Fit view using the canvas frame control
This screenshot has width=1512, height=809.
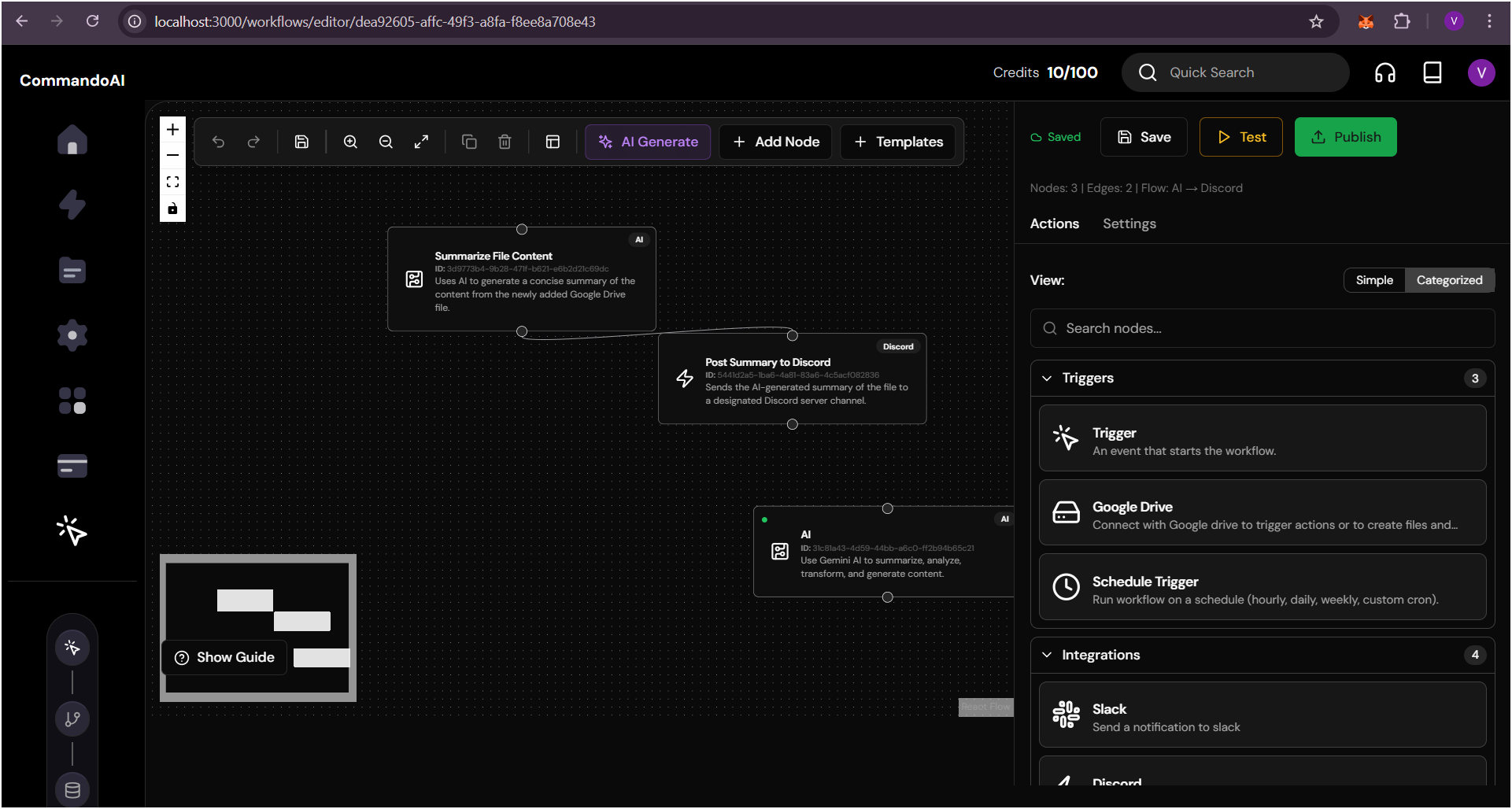[x=172, y=182]
